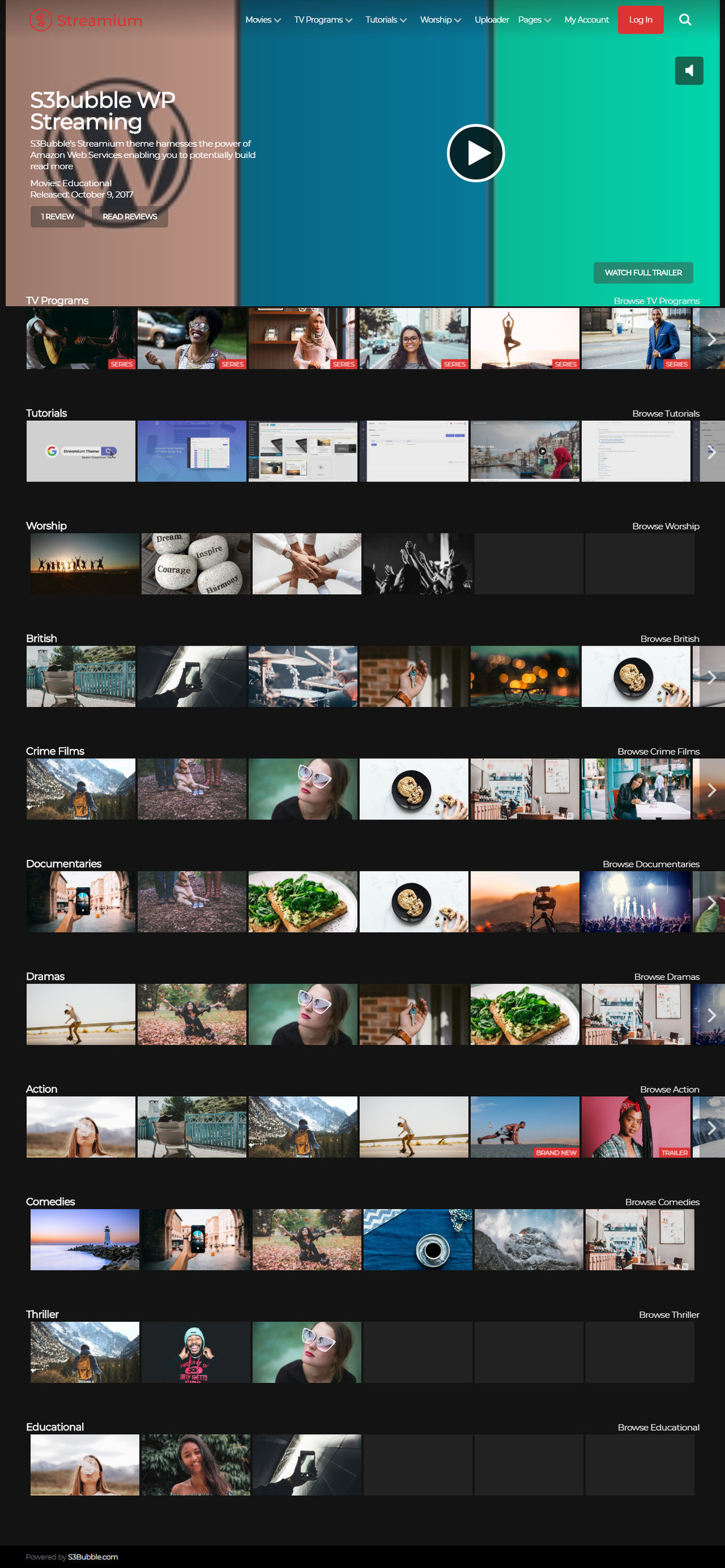Open the sunset silhouettes Worship thumbnail
Image resolution: width=725 pixels, height=1568 pixels.
85,564
